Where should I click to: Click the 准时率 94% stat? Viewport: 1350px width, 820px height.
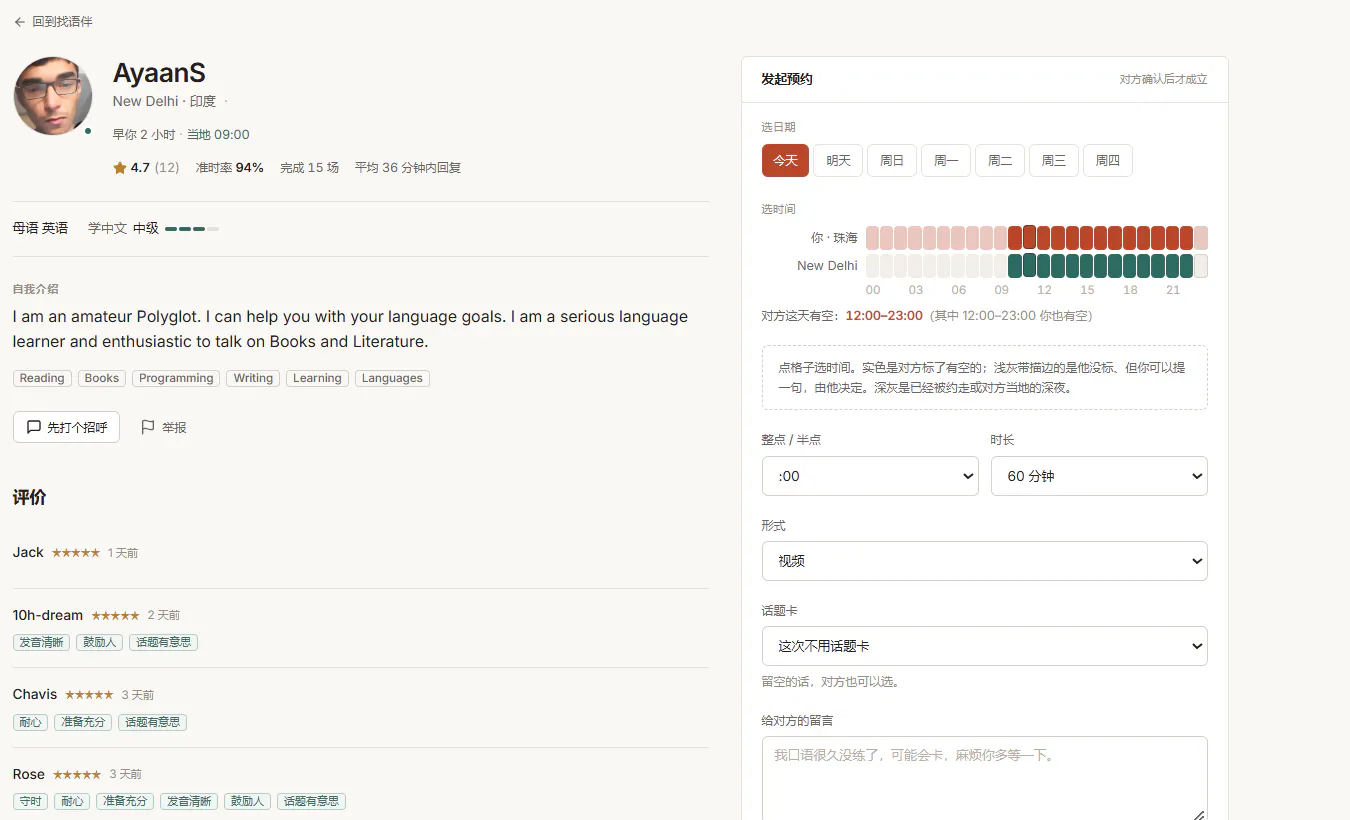(x=230, y=168)
